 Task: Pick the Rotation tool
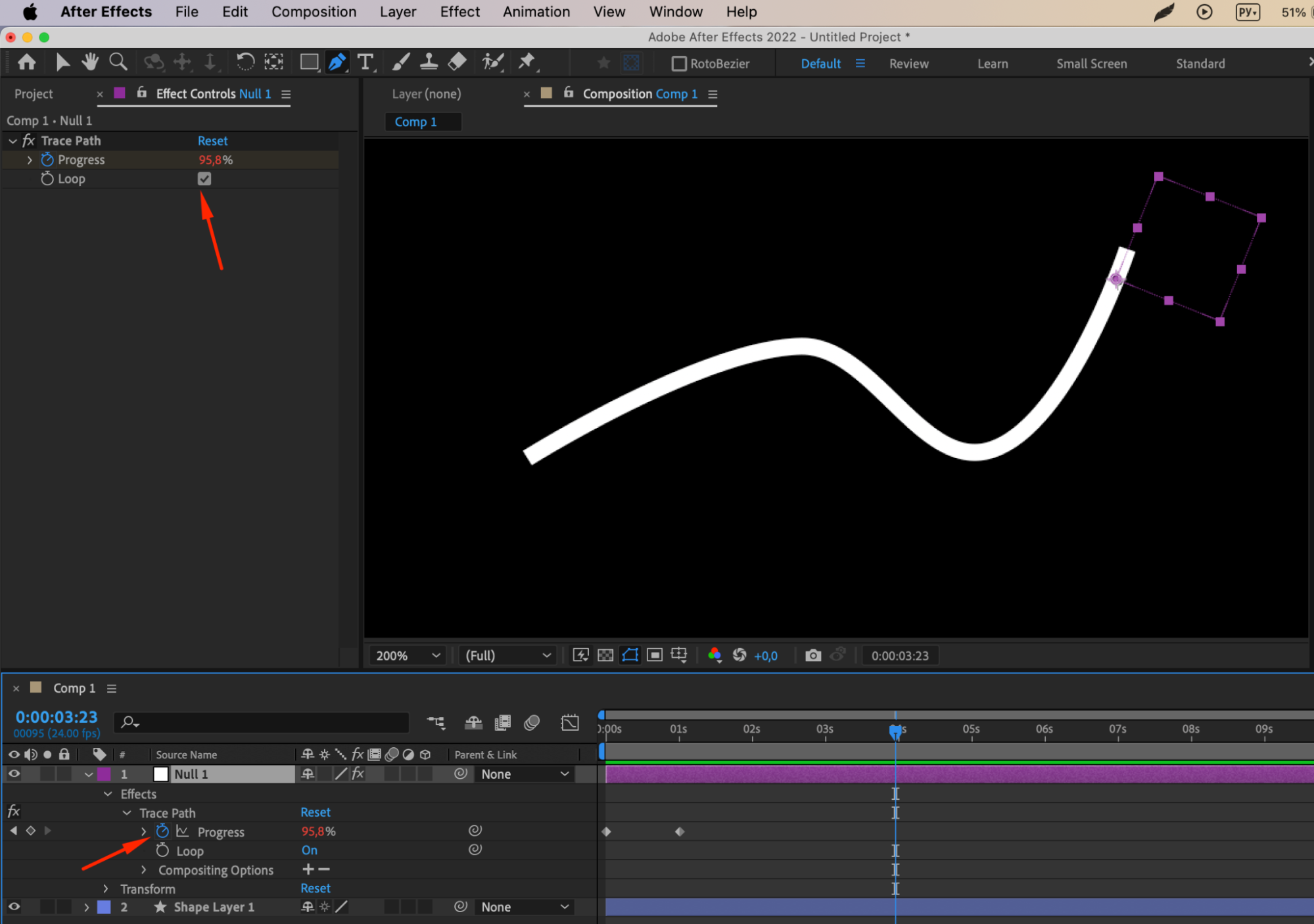(x=245, y=62)
